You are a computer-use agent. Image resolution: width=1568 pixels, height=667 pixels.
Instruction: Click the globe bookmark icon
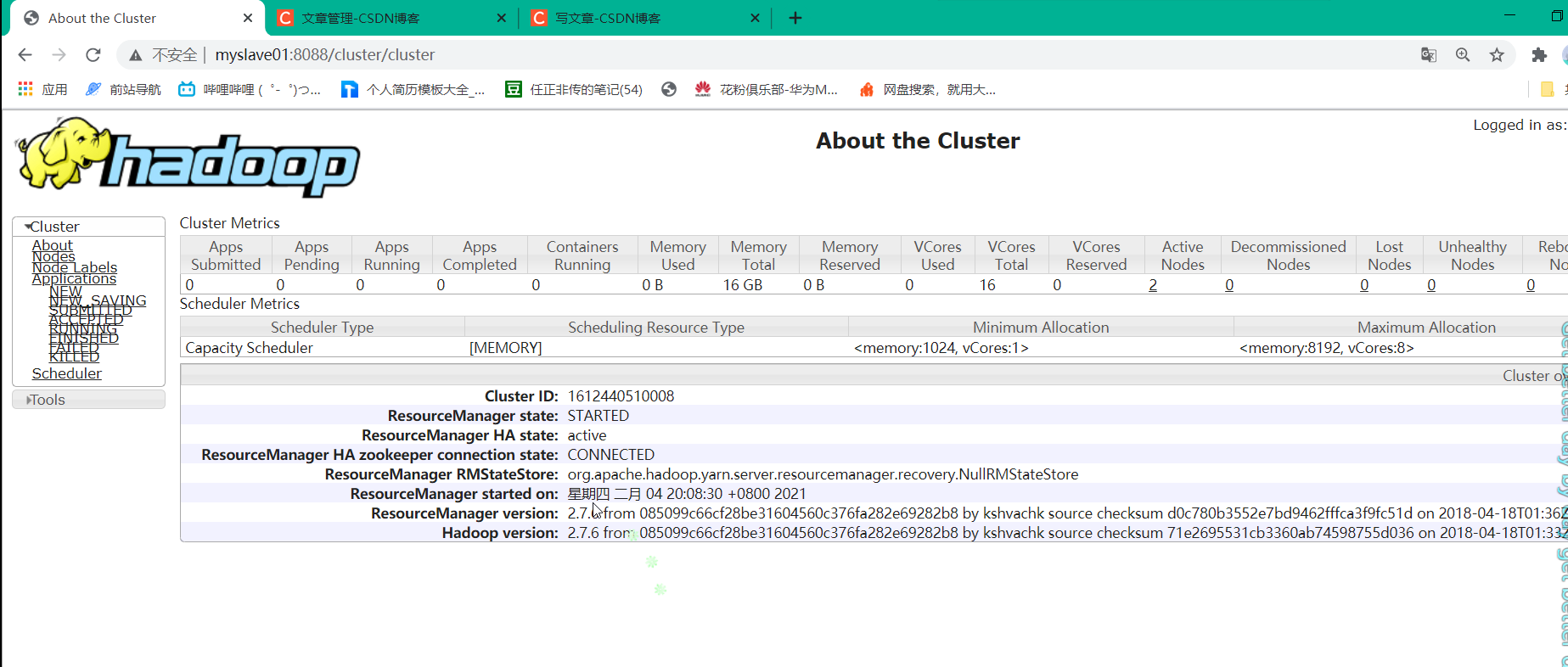pos(669,89)
